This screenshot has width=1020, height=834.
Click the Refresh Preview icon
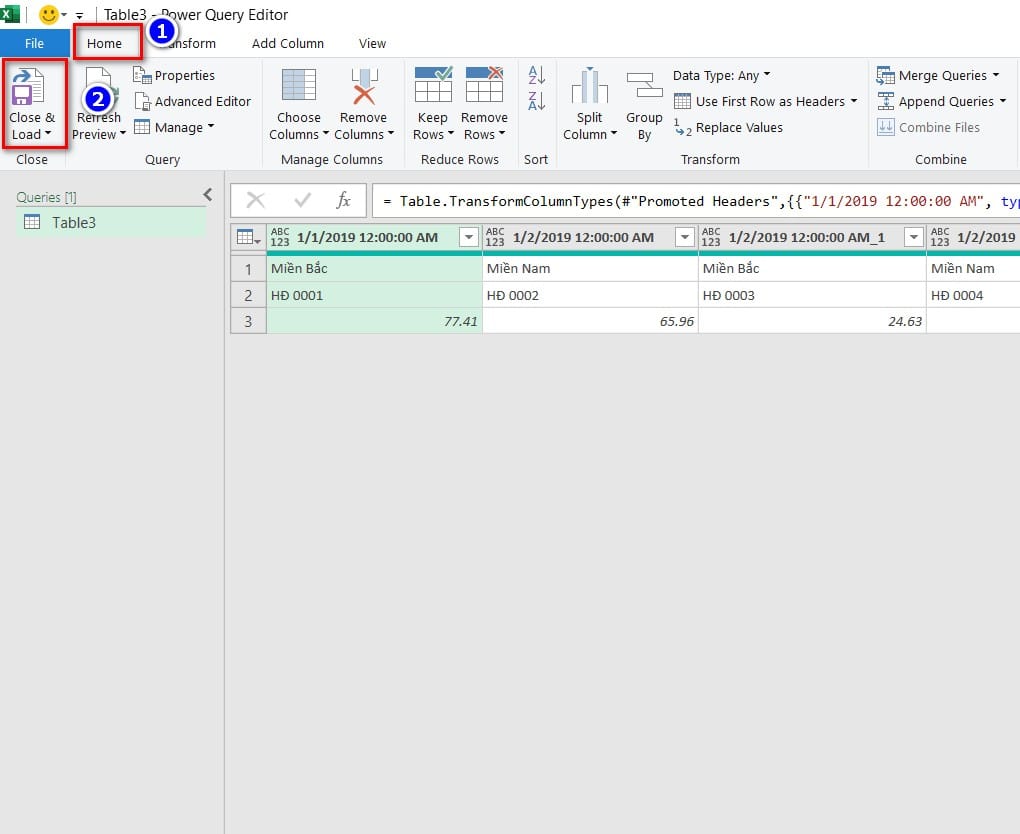(x=100, y=90)
